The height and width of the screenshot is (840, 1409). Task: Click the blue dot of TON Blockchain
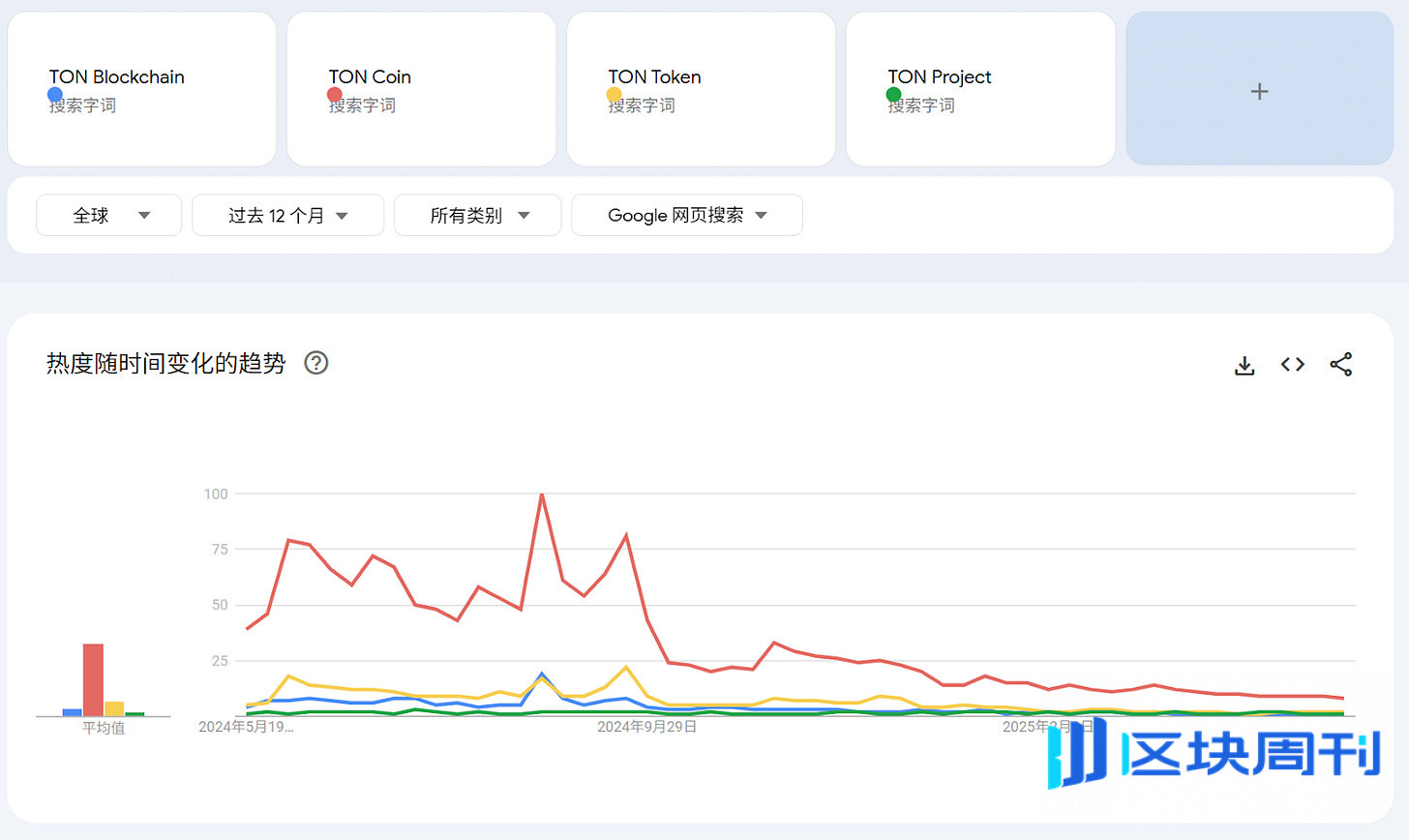click(55, 94)
